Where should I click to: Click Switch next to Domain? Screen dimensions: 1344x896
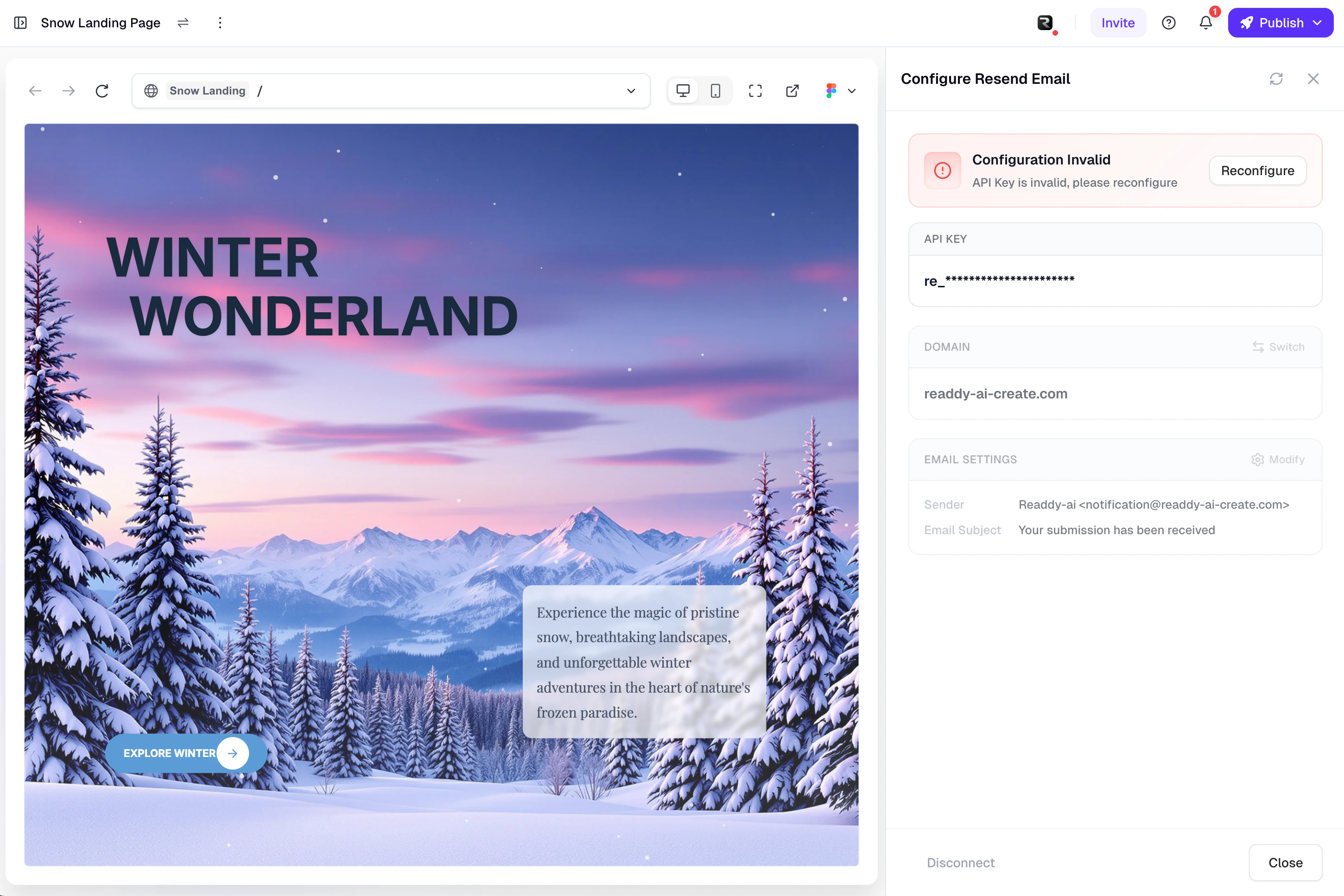(1278, 347)
